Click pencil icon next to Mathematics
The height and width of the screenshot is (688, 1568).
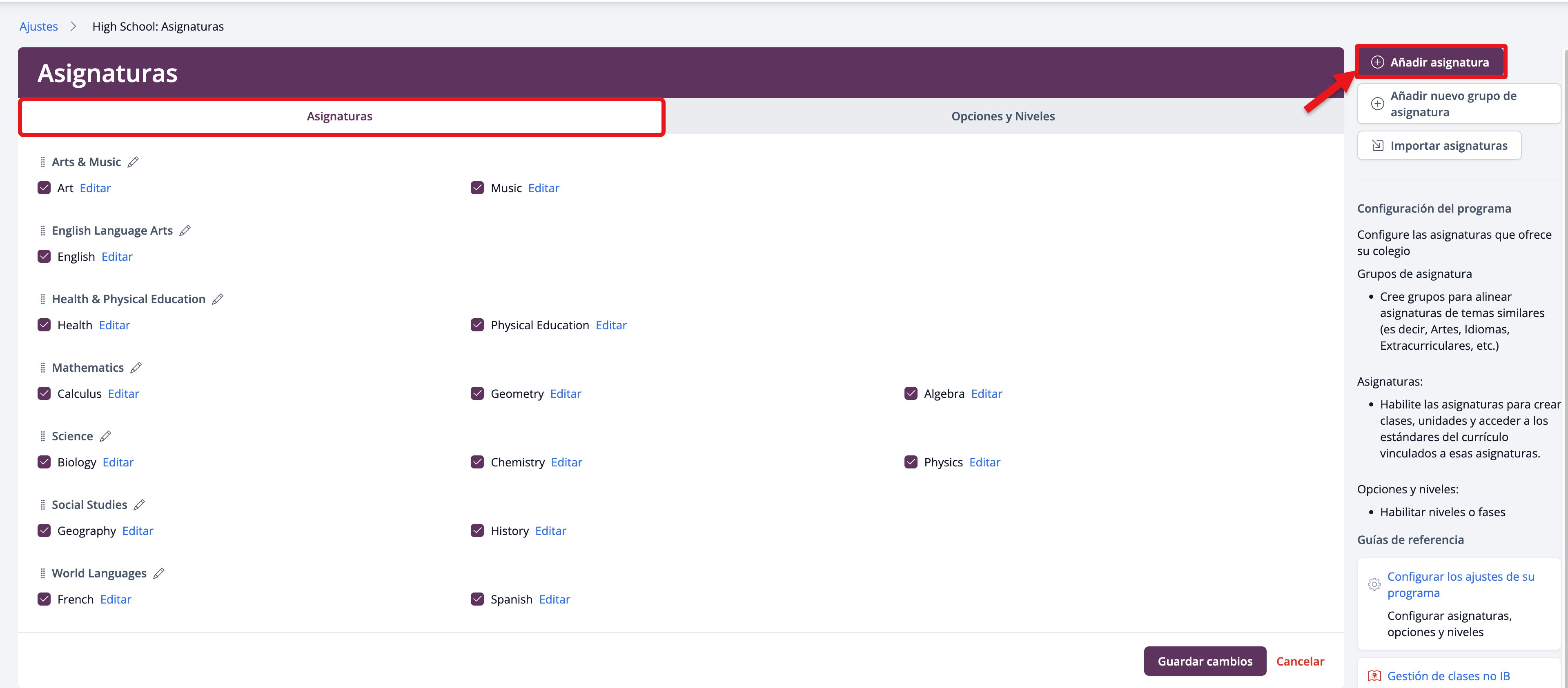click(136, 367)
